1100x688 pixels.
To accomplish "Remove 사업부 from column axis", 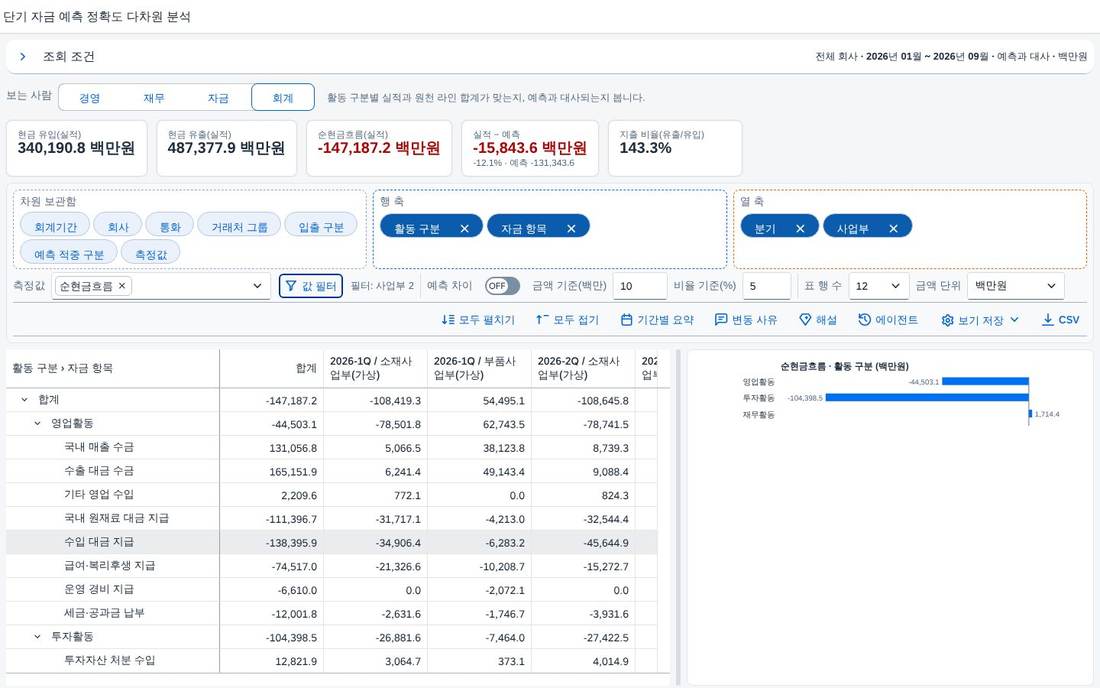I will pyautogui.click(x=893, y=229).
